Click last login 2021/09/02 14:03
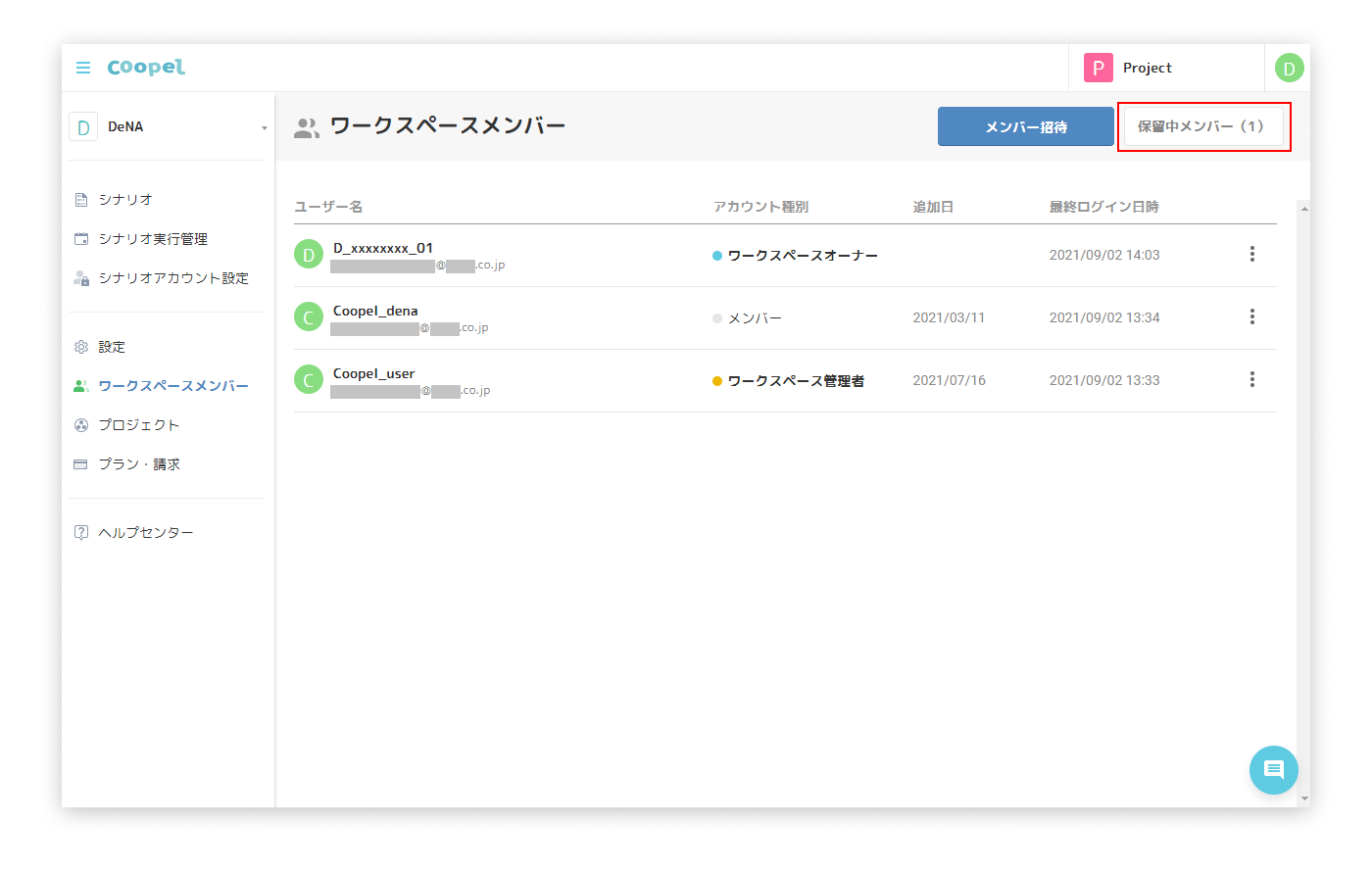This screenshot has width=1372, height=874. pyautogui.click(x=1104, y=255)
